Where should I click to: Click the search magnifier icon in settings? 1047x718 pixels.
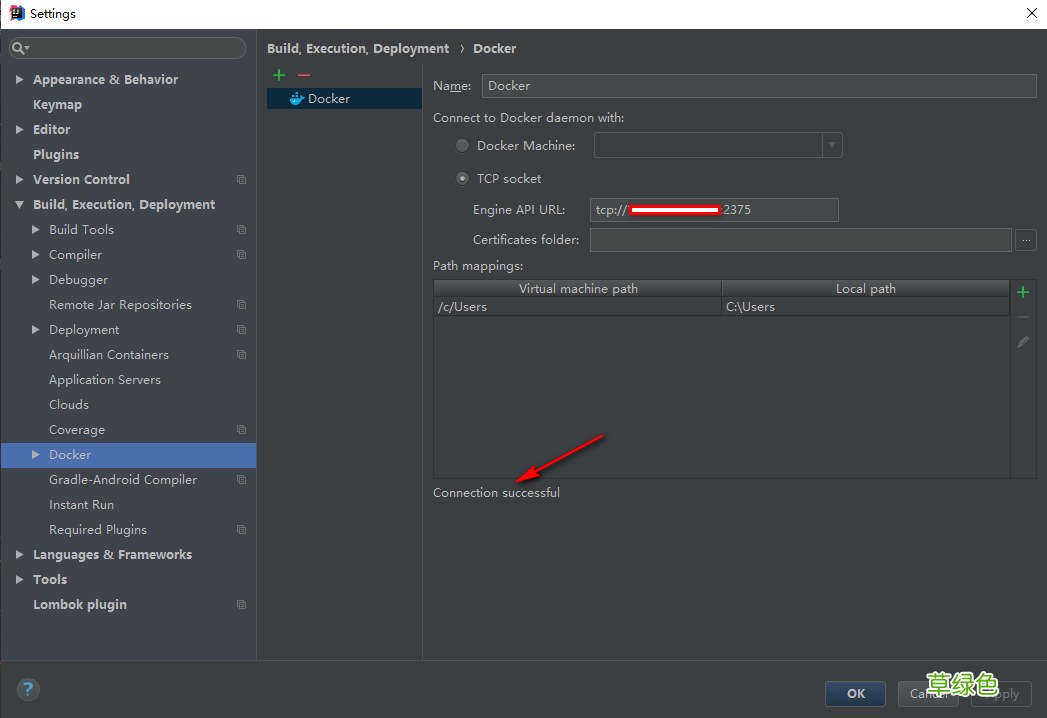[19, 48]
